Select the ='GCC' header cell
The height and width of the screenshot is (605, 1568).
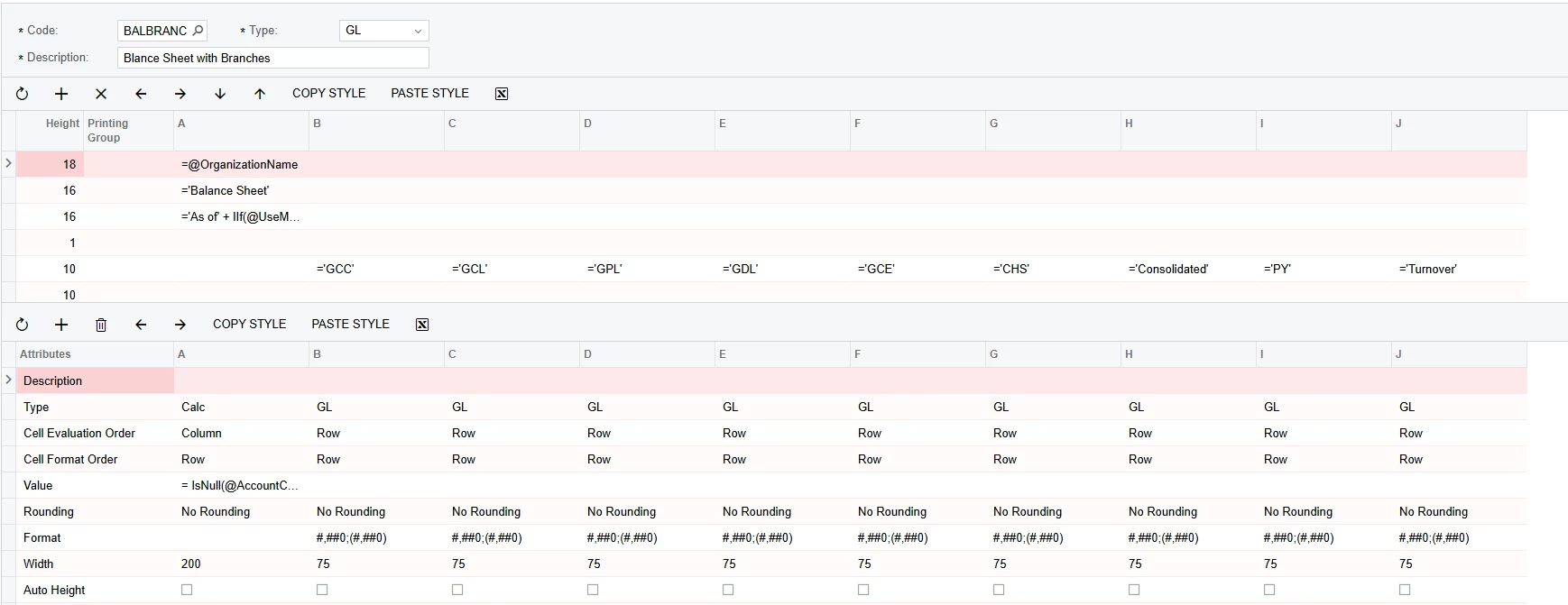pyautogui.click(x=376, y=269)
